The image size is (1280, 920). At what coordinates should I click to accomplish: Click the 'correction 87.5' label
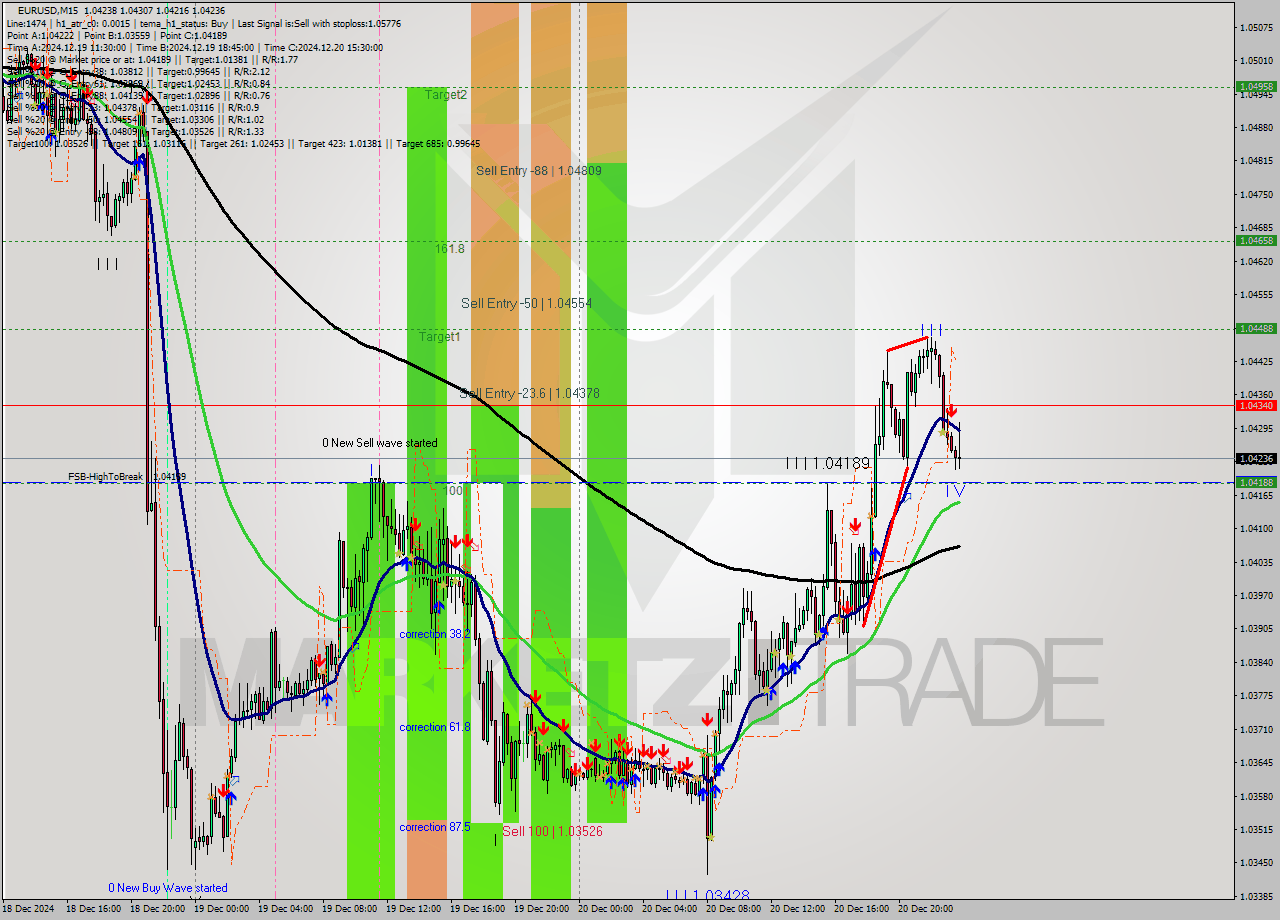(435, 827)
